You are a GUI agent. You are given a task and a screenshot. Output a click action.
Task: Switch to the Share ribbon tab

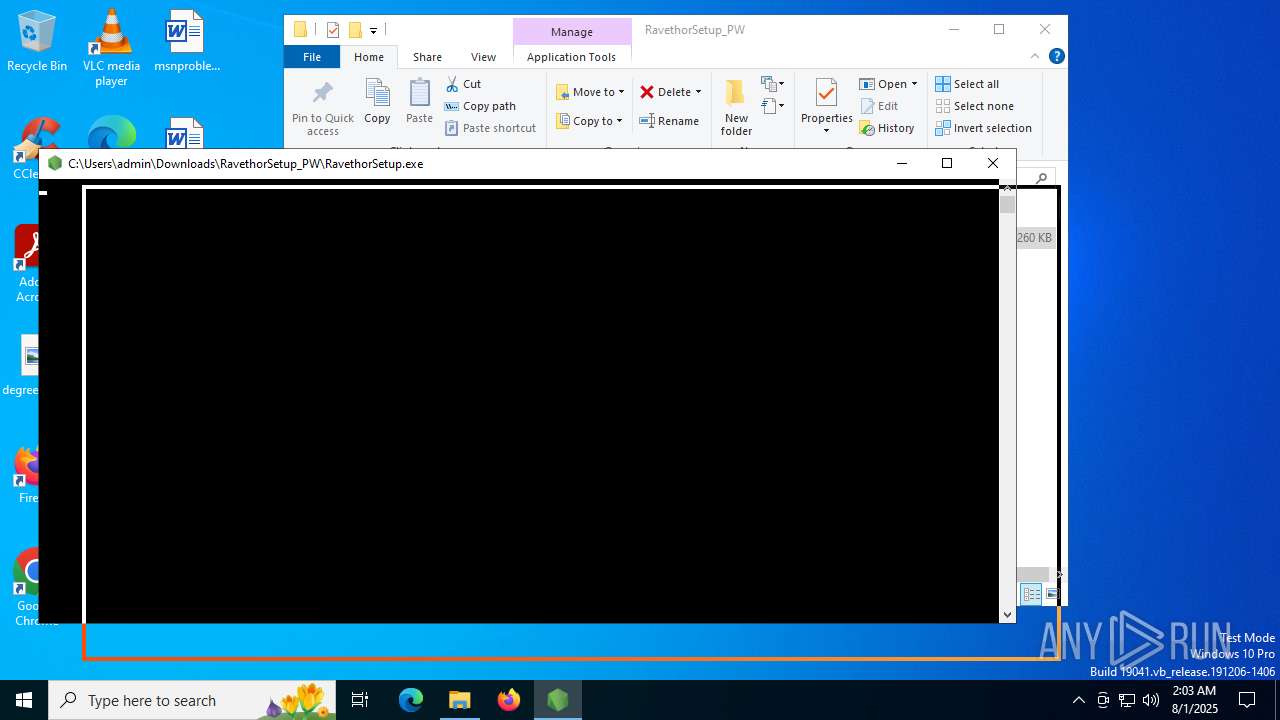(427, 57)
